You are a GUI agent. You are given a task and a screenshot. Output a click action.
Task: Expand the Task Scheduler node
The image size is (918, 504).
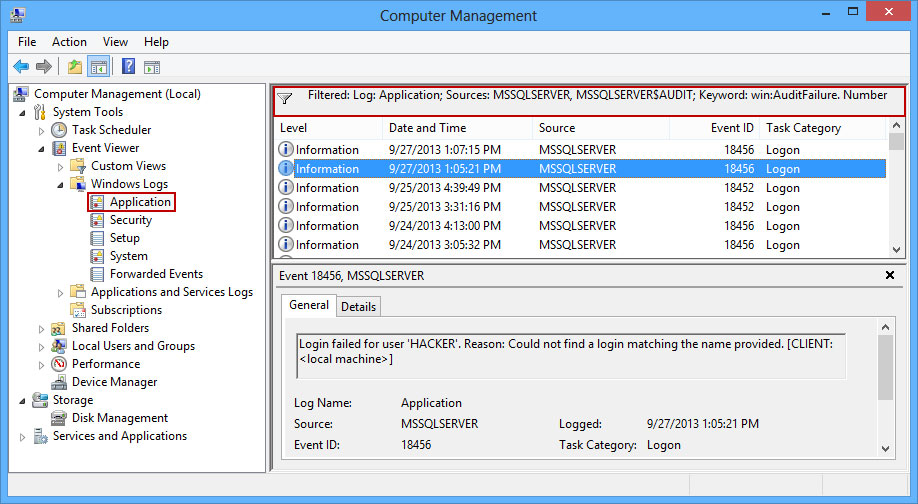(x=41, y=131)
